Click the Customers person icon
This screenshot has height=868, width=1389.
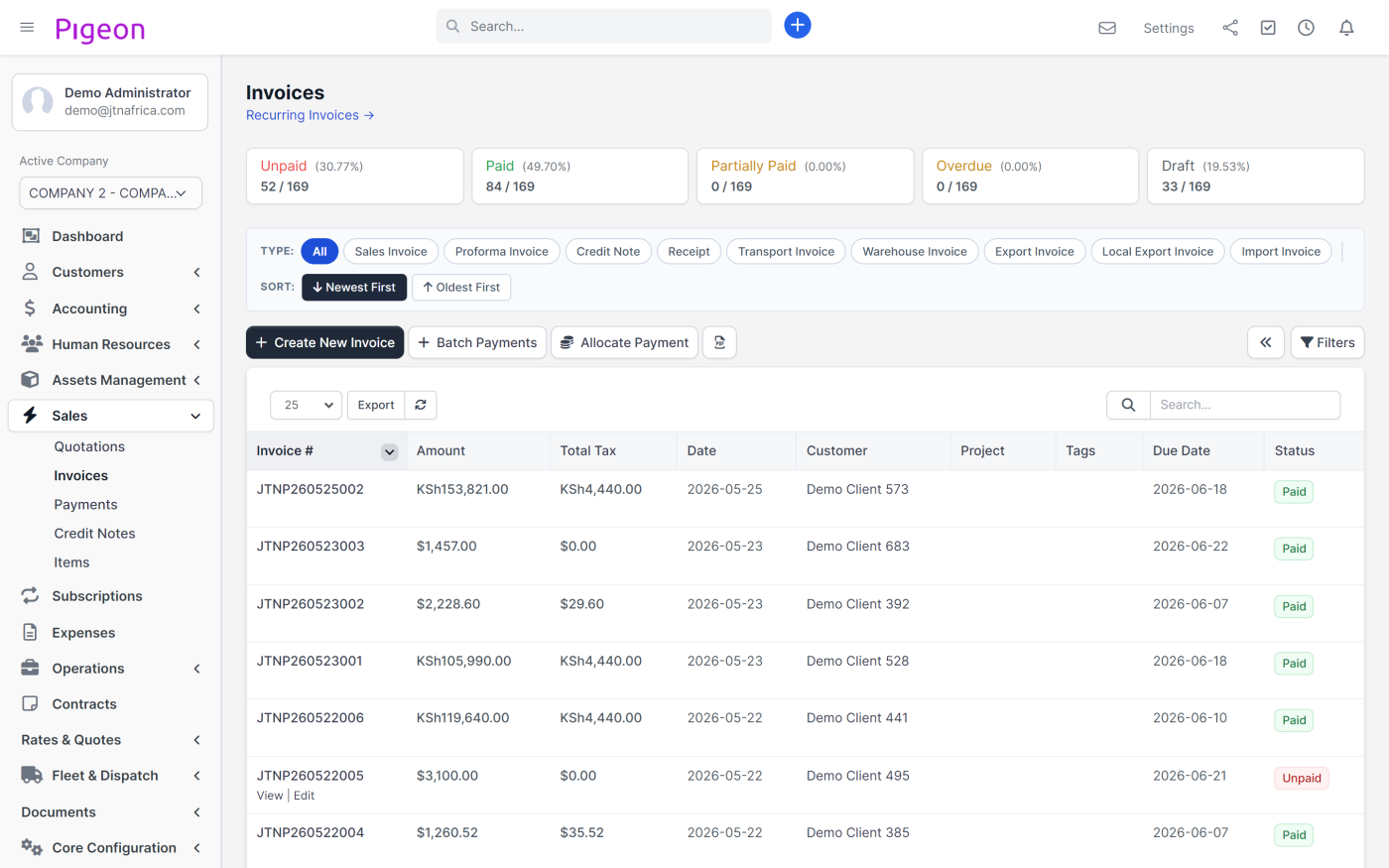(31, 272)
